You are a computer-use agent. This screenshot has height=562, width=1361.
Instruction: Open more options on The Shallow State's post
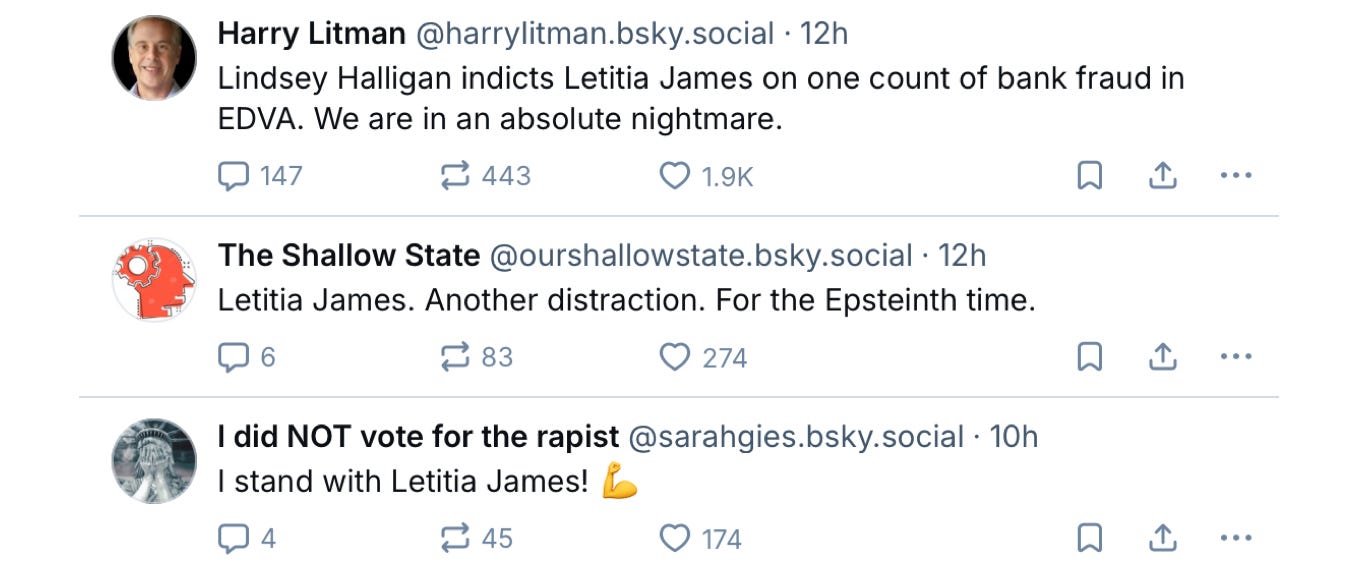[x=1236, y=358]
